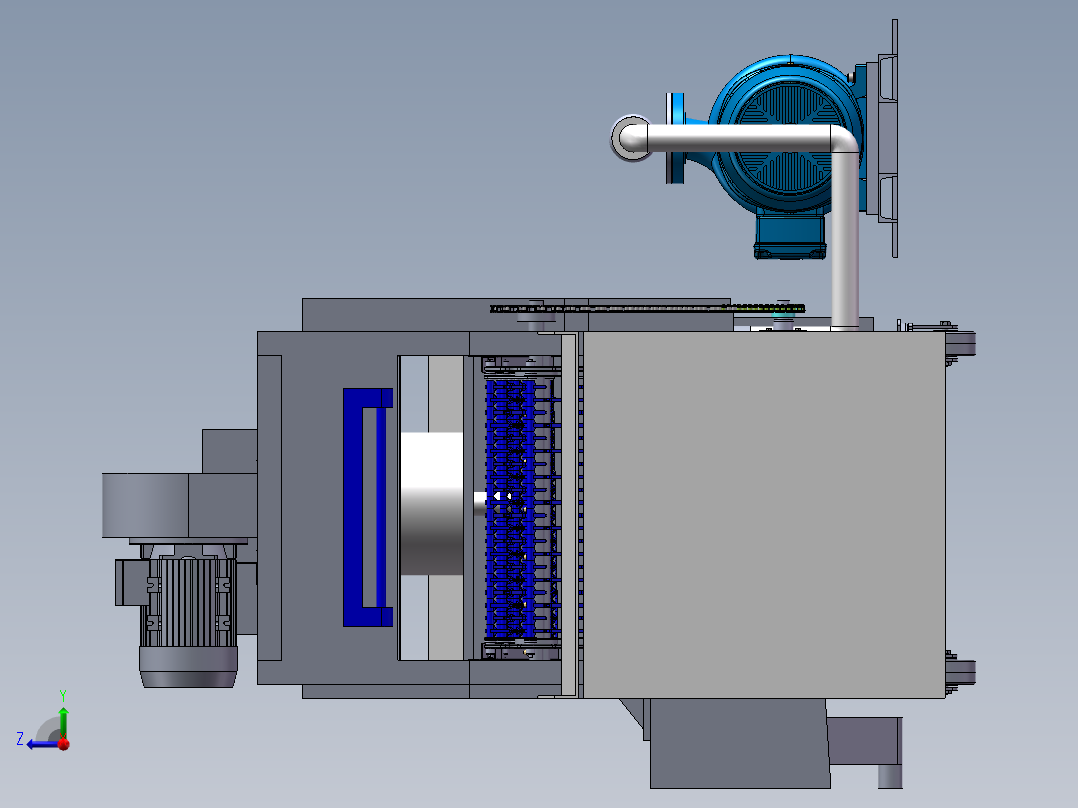Click the red X axis ball on triad
This screenshot has height=808, width=1078.
pyautogui.click(x=64, y=744)
